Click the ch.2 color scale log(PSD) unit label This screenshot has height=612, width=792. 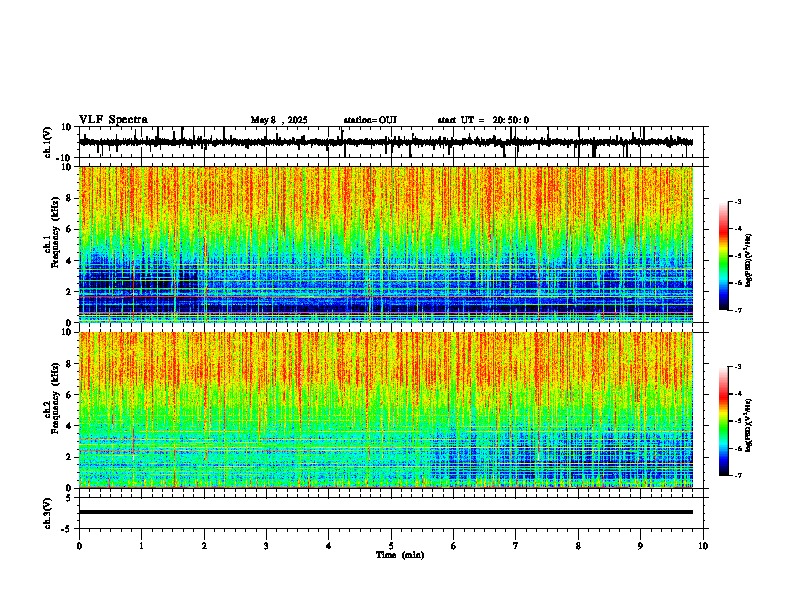point(748,425)
